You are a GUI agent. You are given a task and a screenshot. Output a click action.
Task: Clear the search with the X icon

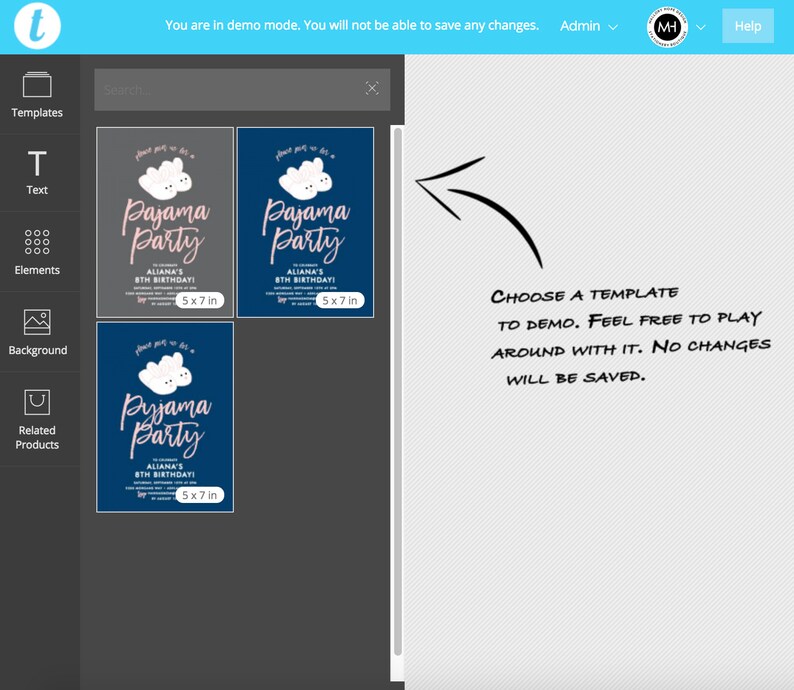[x=372, y=89]
